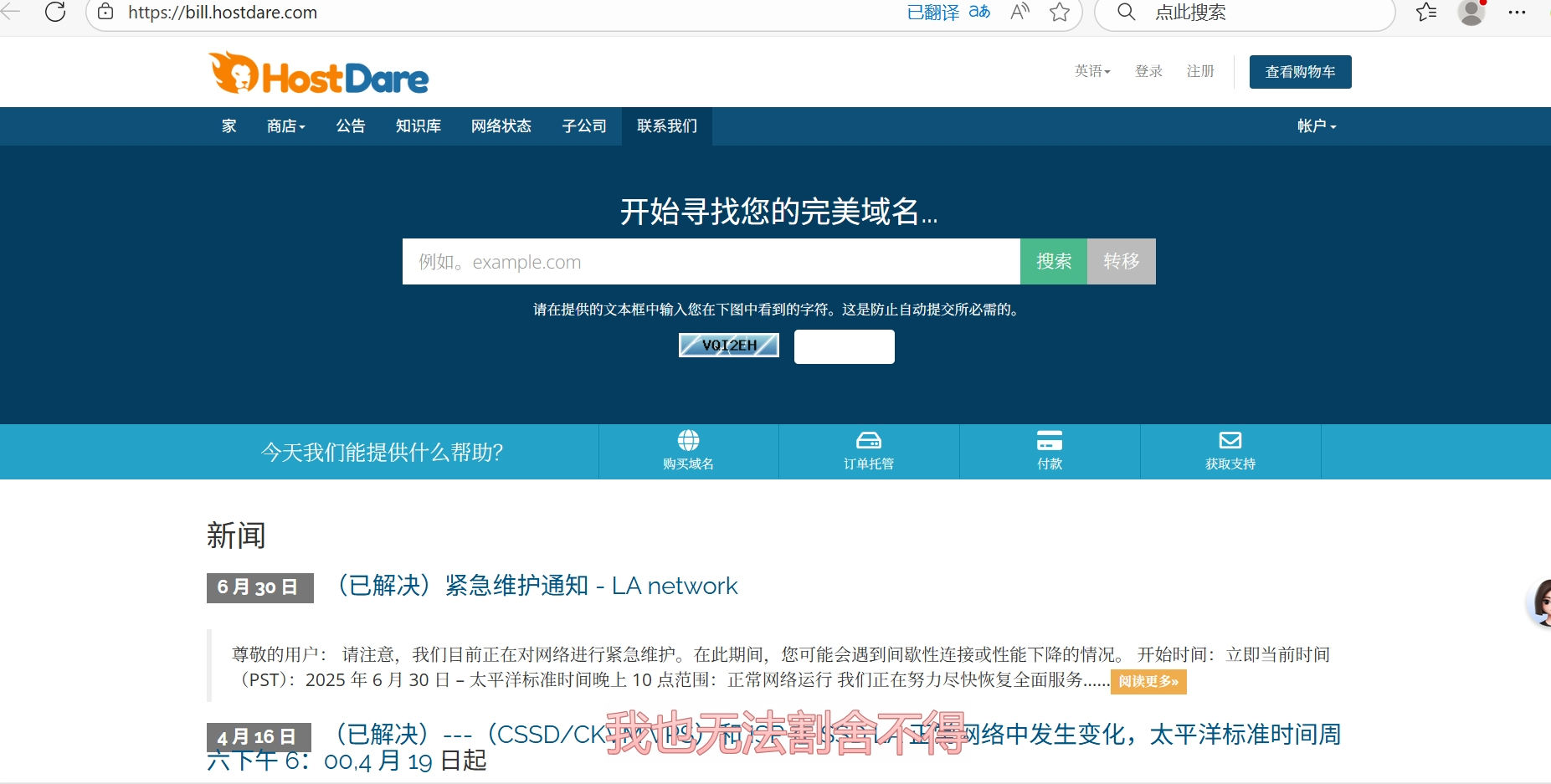
Task: Expand the 英语 language dropdown
Action: coord(1092,71)
